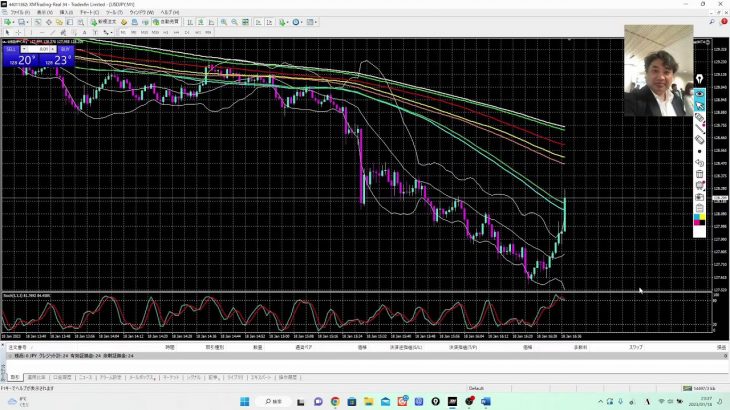730x410 pixels.
Task: Click the zoom out magnifier icon
Action: coord(235,22)
